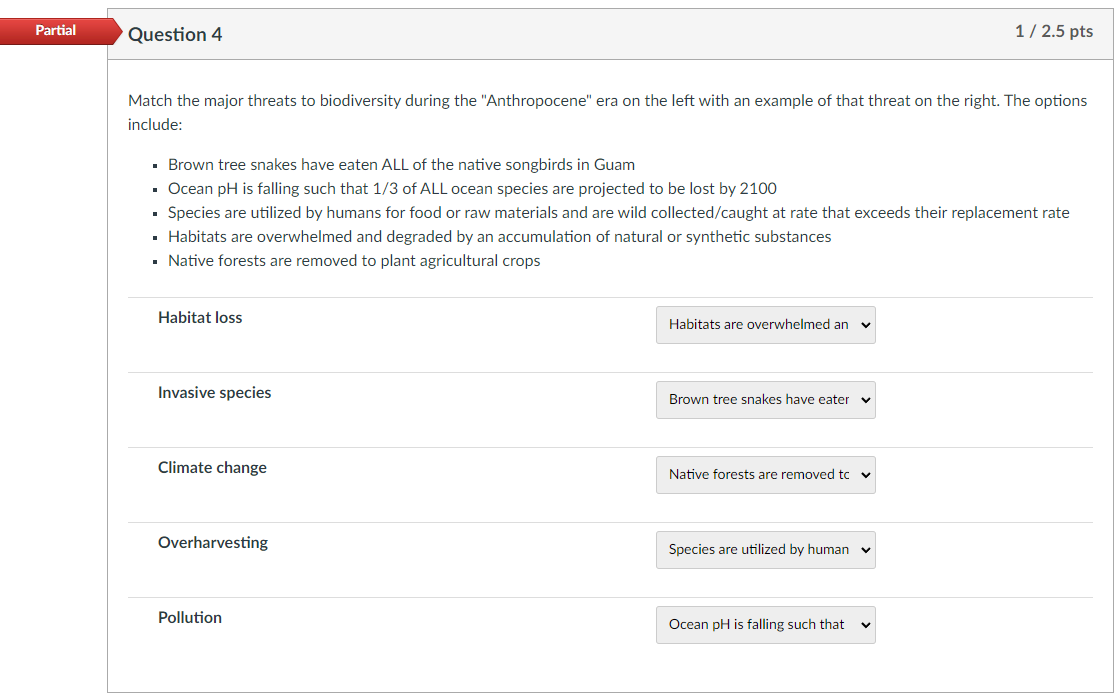Open the Habitat loss answer dropdown
Screen dimensions: 1118x698
click(765, 325)
